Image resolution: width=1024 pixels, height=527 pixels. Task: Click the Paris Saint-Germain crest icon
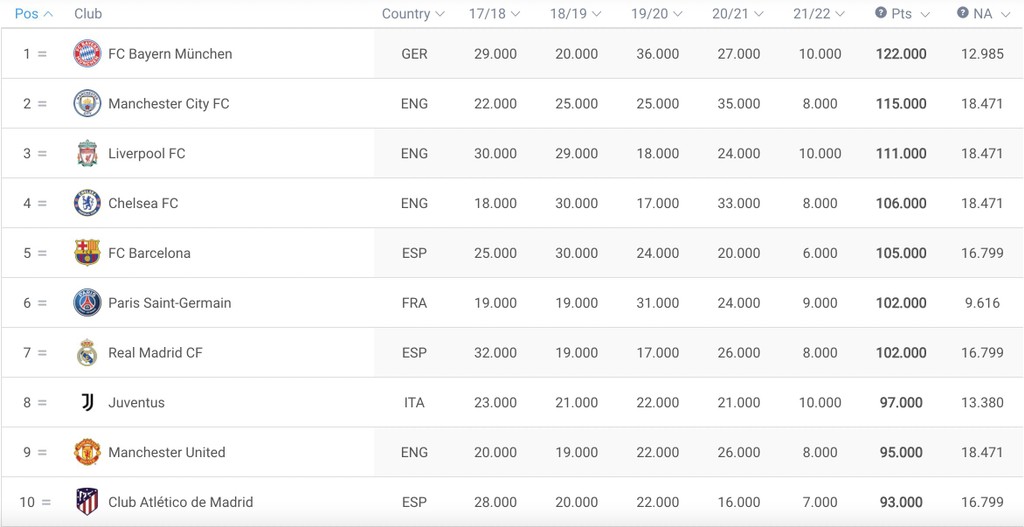(x=87, y=303)
